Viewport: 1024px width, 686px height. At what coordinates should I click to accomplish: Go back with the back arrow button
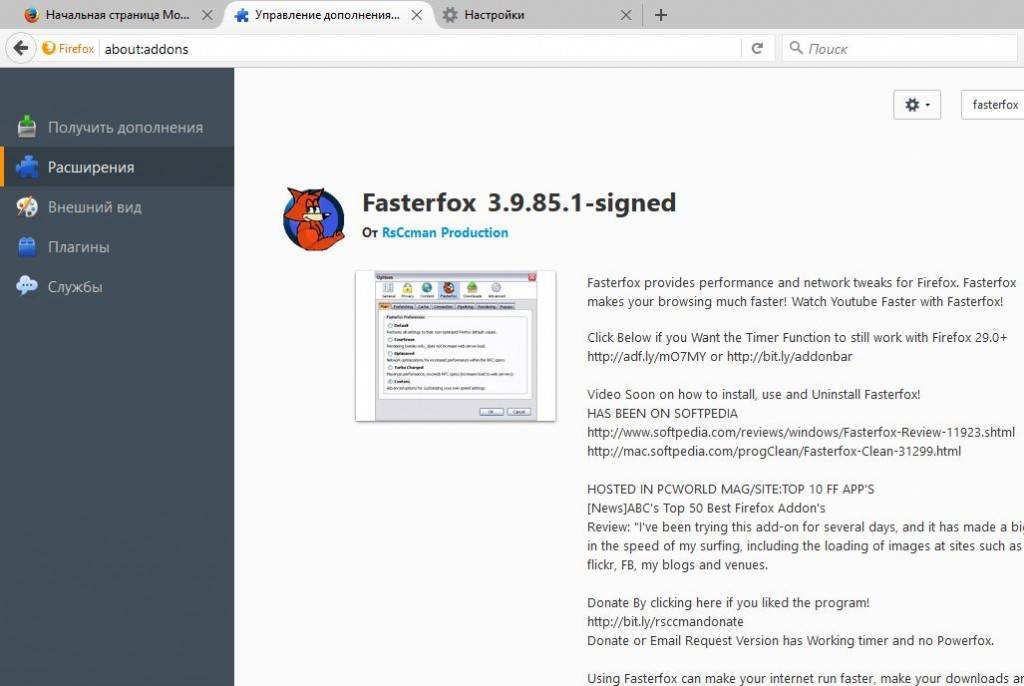(x=20, y=48)
